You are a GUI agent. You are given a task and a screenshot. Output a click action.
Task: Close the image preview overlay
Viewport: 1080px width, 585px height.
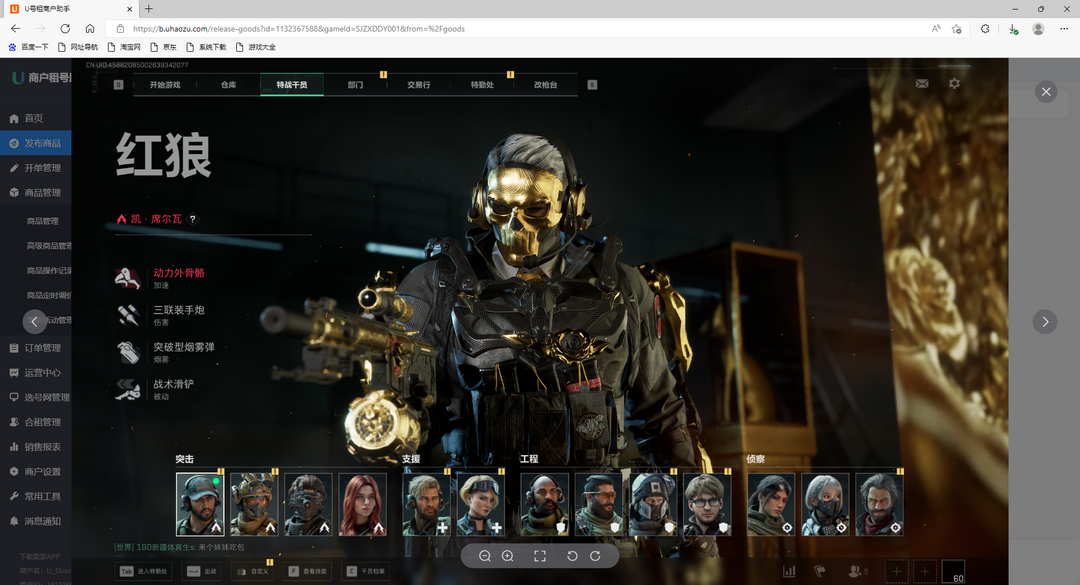[1046, 92]
